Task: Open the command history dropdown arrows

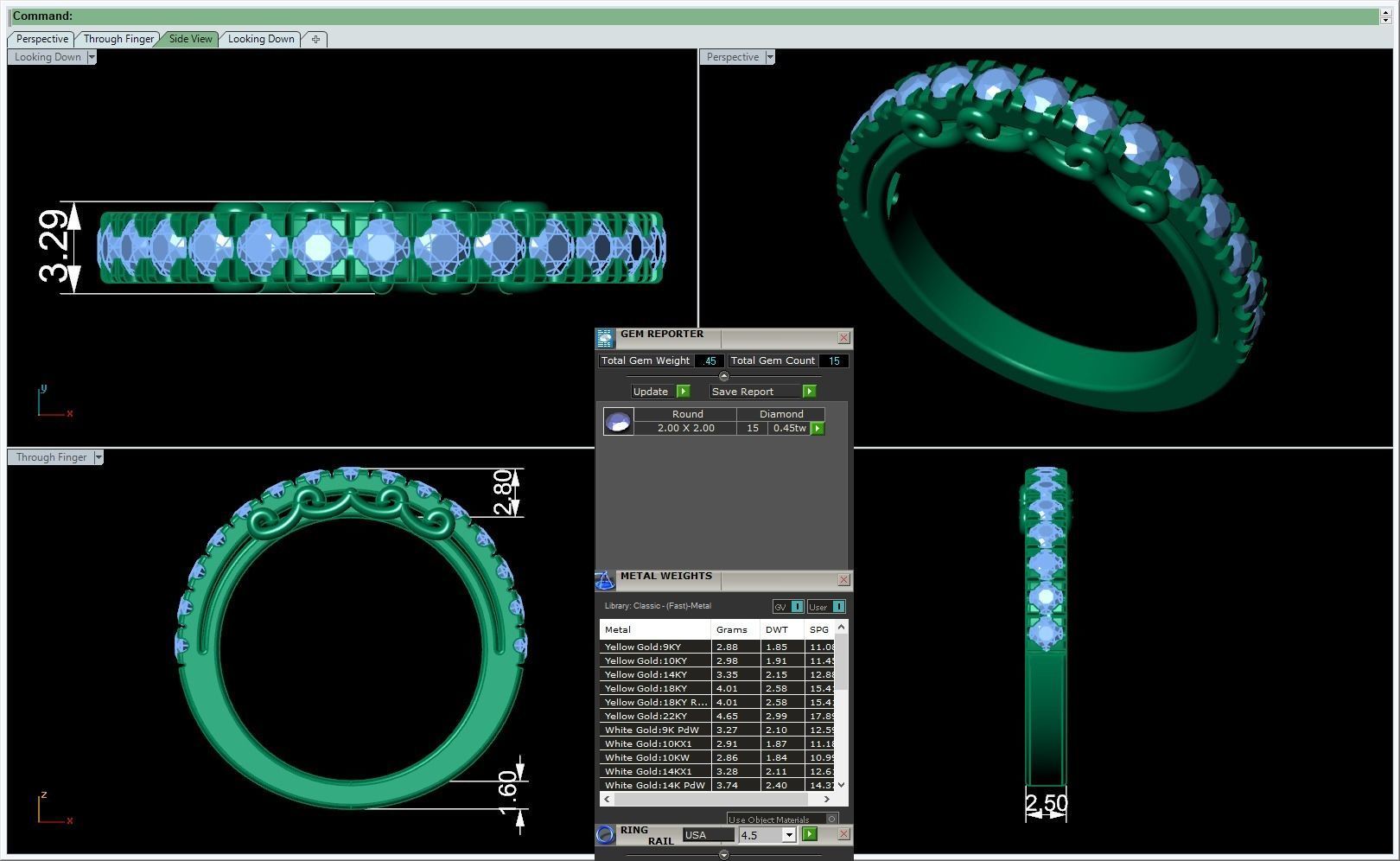Action: point(1386,16)
